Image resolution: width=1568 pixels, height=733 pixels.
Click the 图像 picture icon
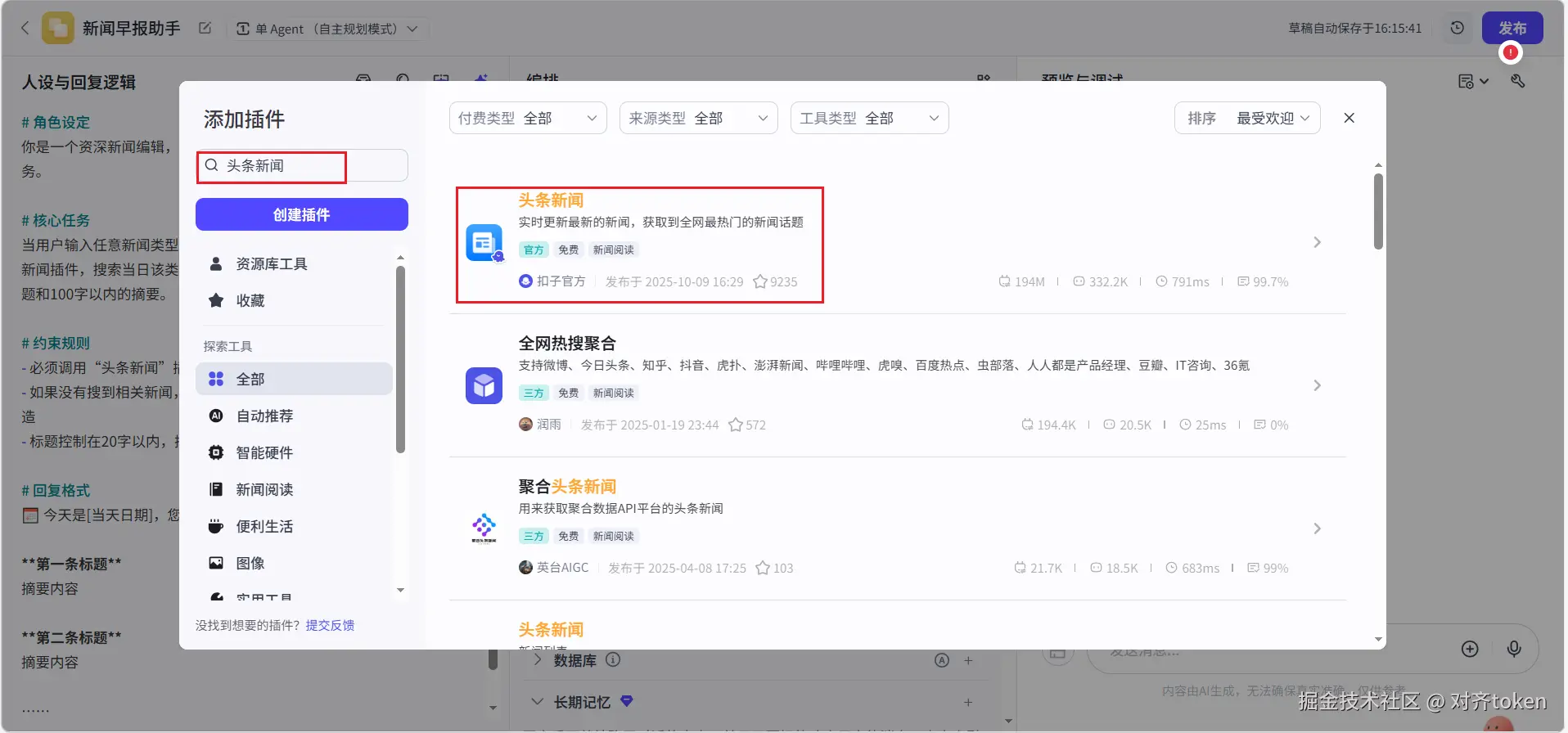pyautogui.click(x=216, y=563)
